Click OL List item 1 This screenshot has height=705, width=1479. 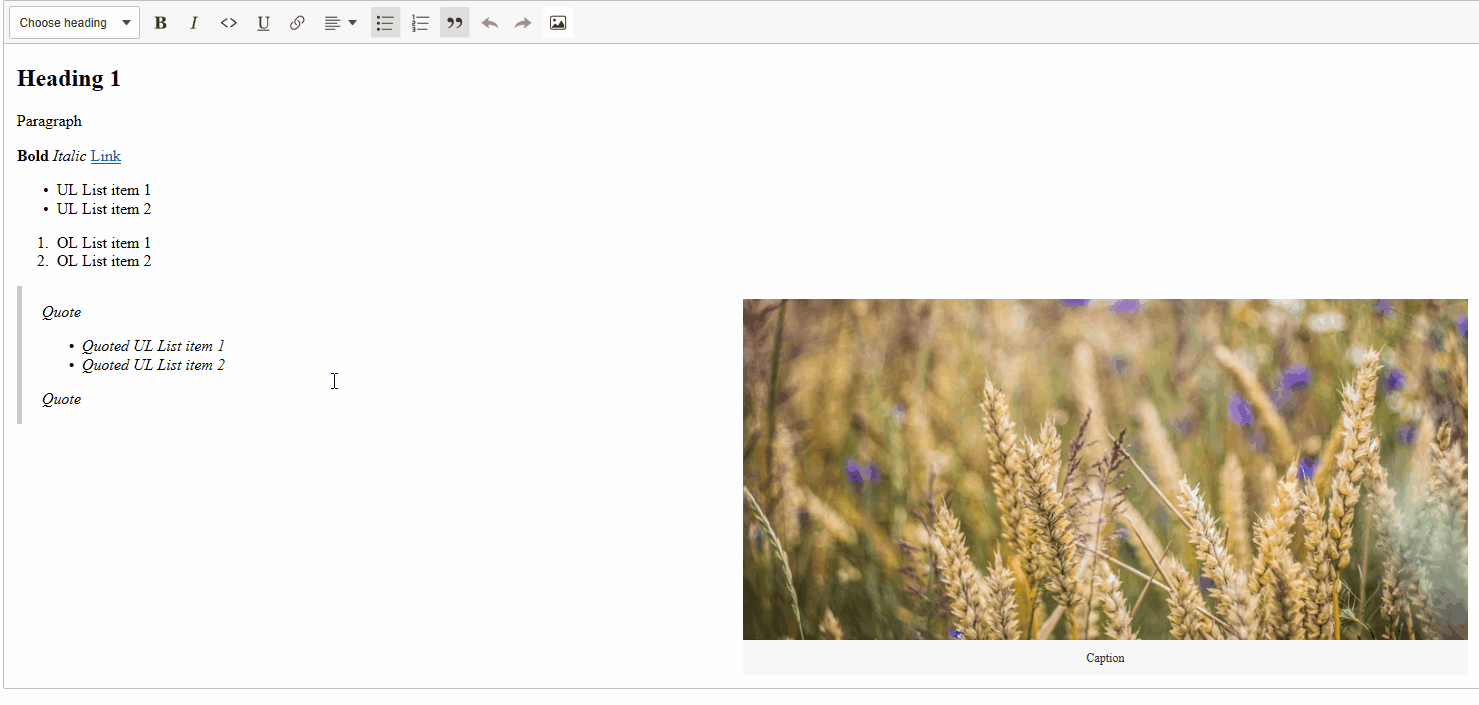pyautogui.click(x=104, y=243)
